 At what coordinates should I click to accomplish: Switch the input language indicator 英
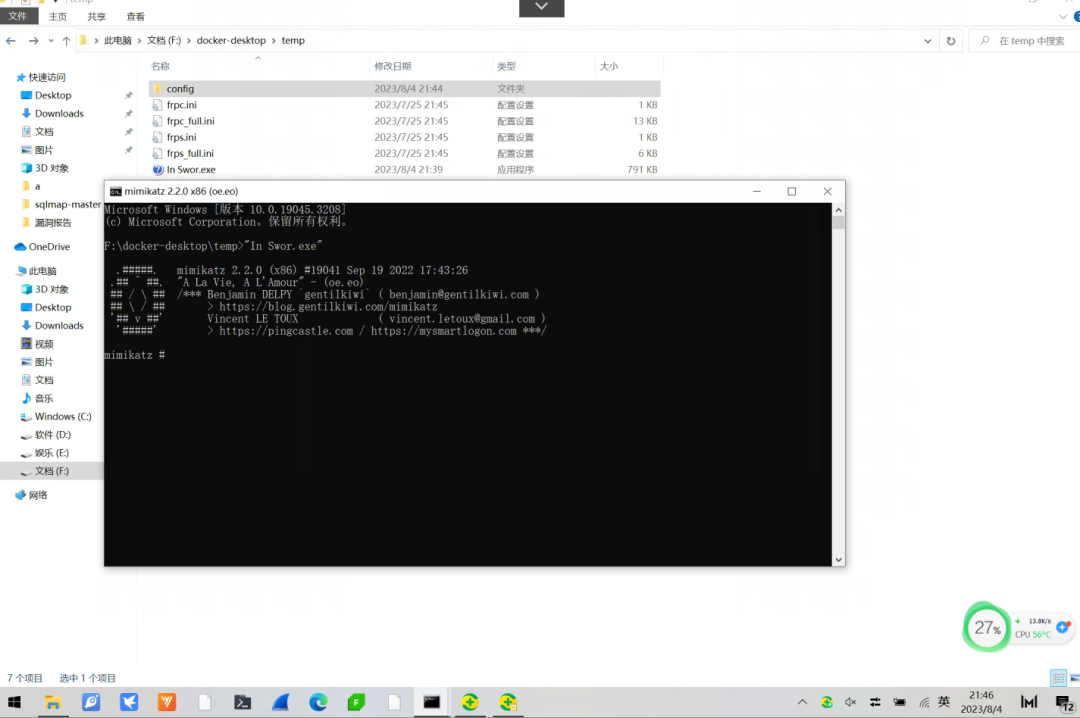944,701
